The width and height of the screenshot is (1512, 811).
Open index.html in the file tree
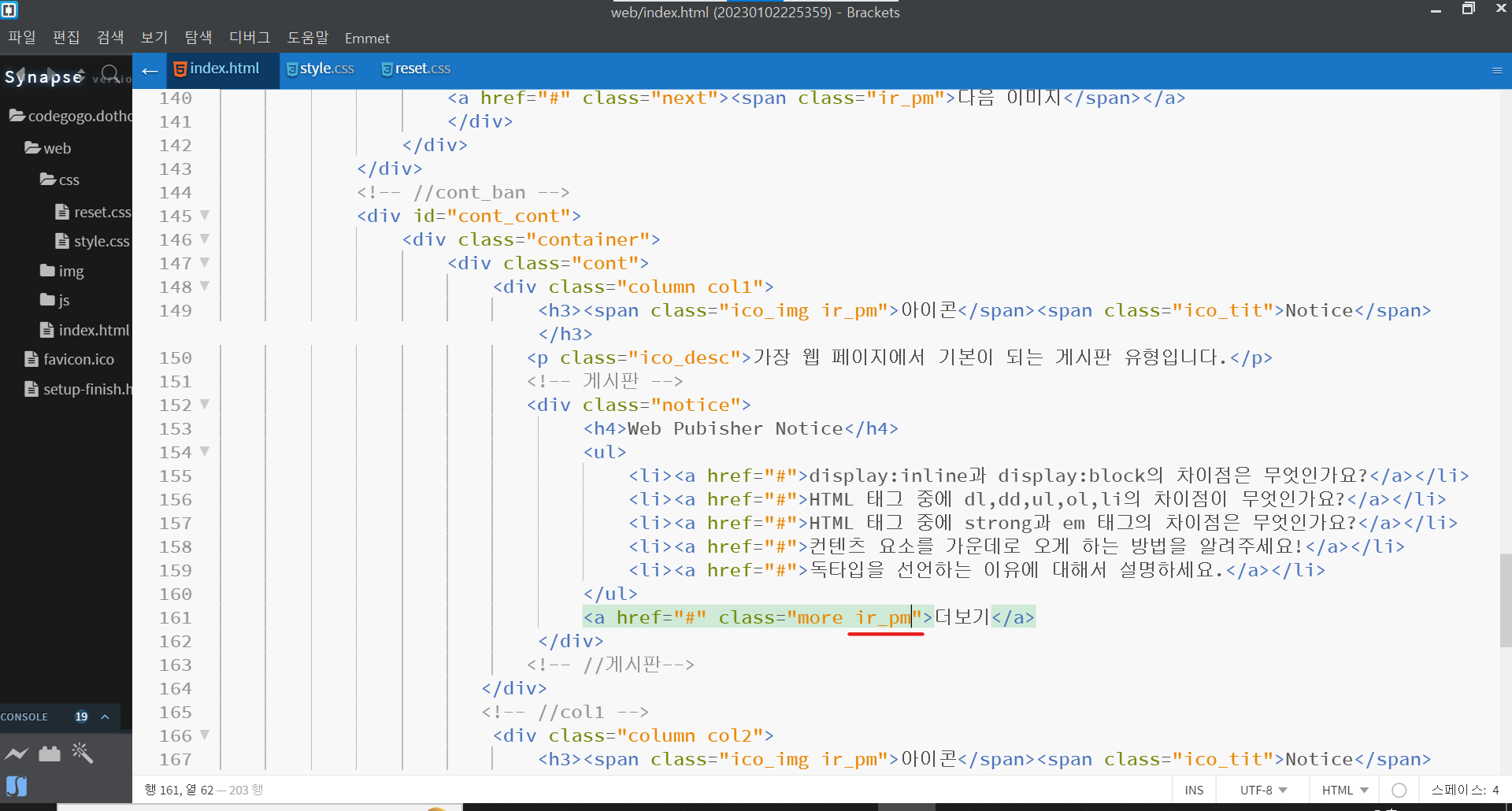coord(94,330)
